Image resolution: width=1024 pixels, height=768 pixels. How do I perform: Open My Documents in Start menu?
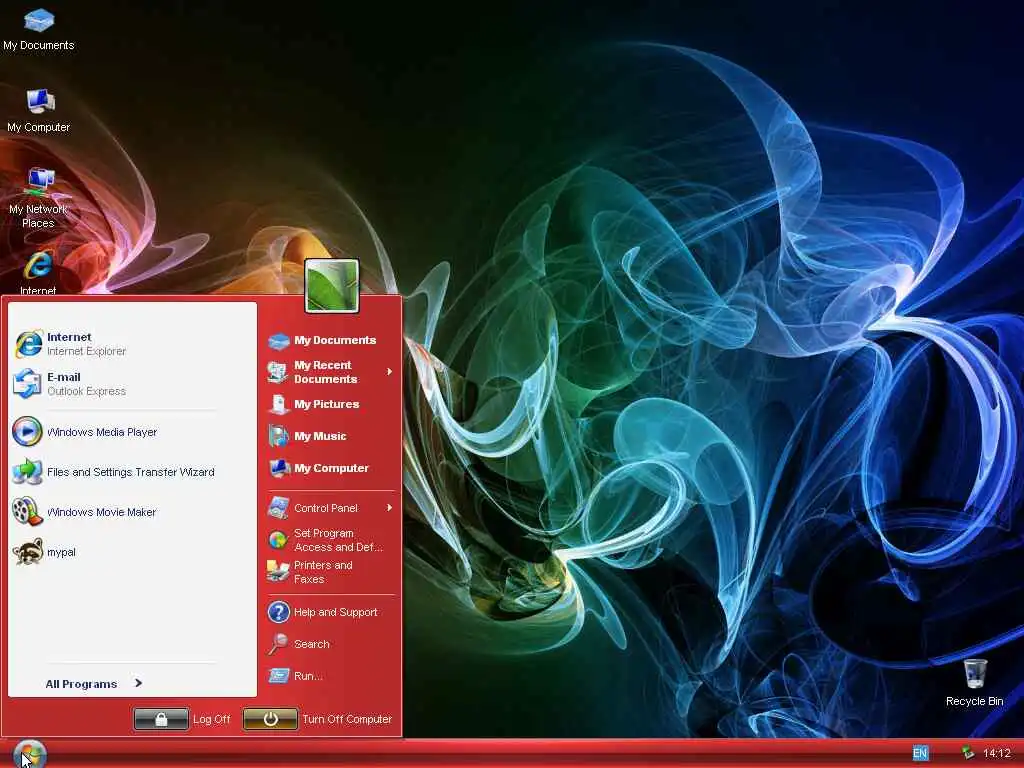(323, 340)
